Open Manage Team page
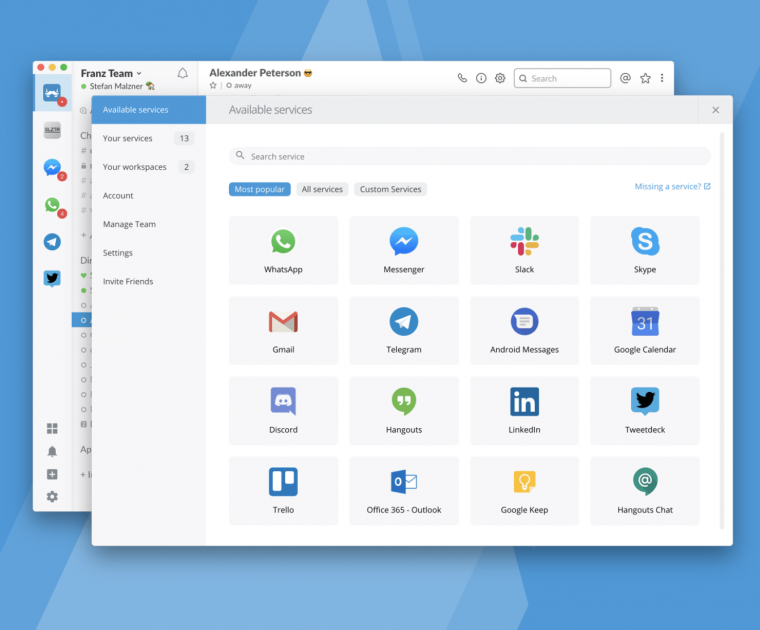Image resolution: width=760 pixels, height=630 pixels. (149, 224)
